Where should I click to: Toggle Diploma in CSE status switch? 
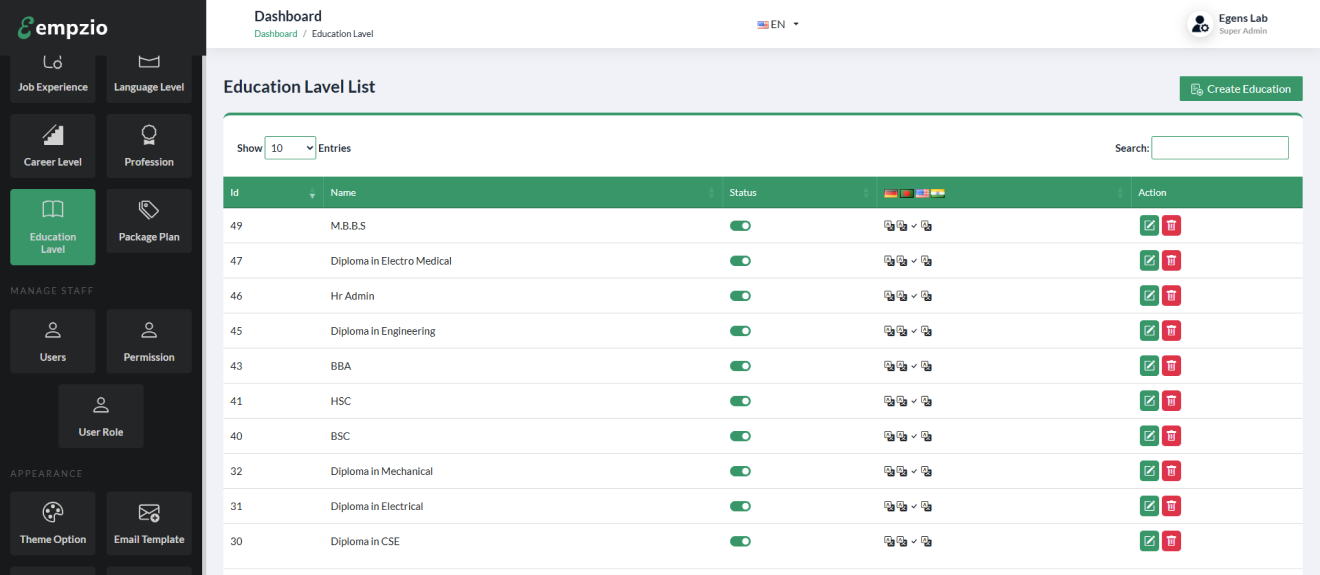740,541
